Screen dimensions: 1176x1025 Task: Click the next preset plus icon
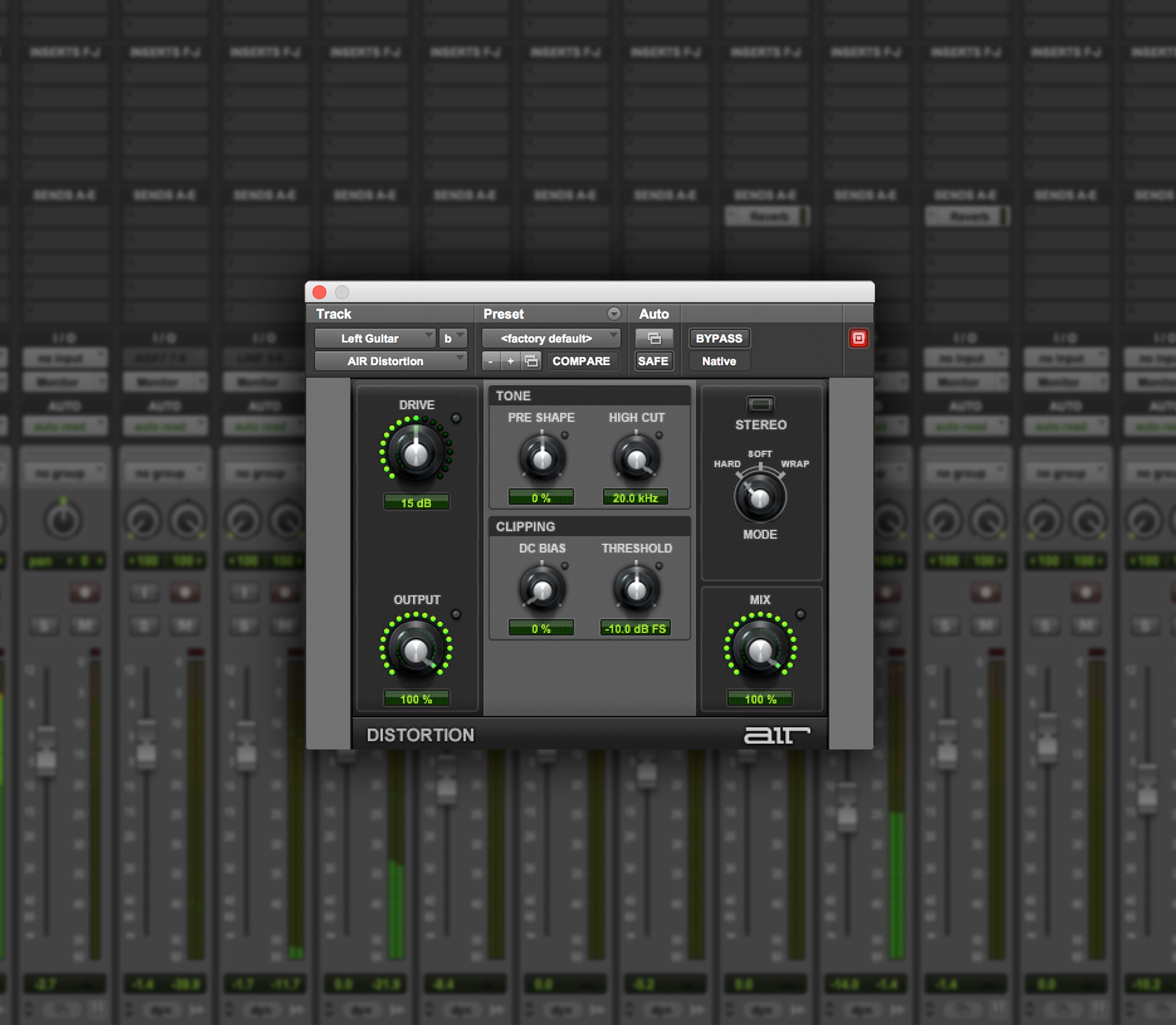coord(510,361)
